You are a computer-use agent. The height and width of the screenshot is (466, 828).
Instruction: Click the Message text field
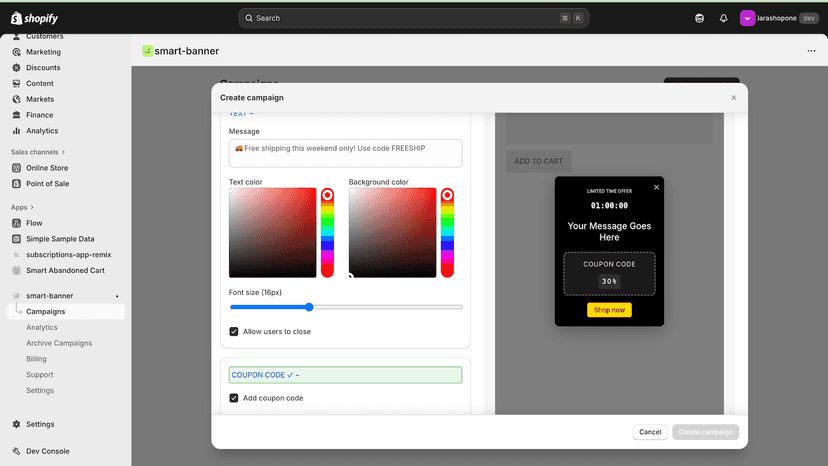coord(345,153)
